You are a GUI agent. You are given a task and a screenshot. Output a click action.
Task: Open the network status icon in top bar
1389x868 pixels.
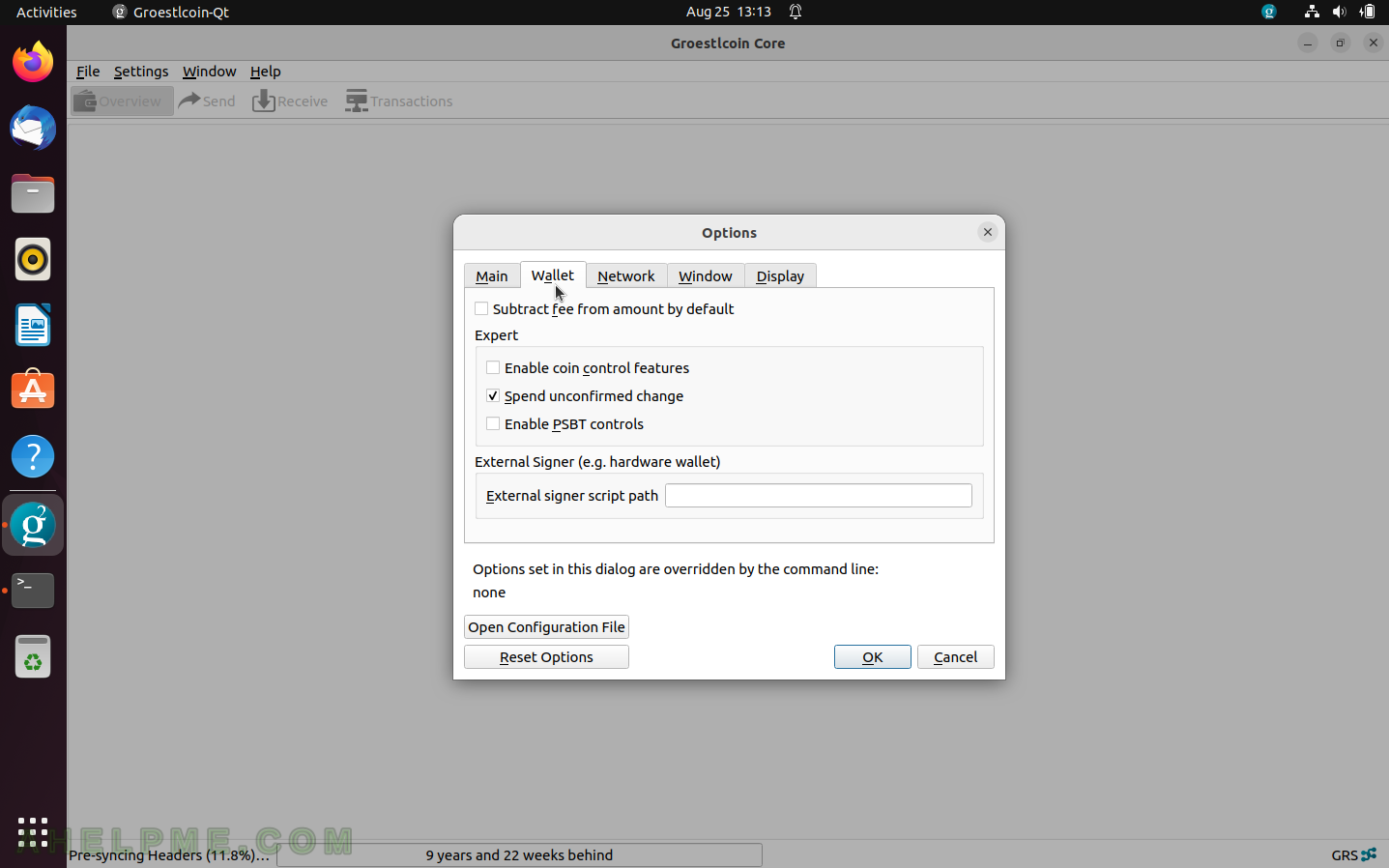[1312, 12]
